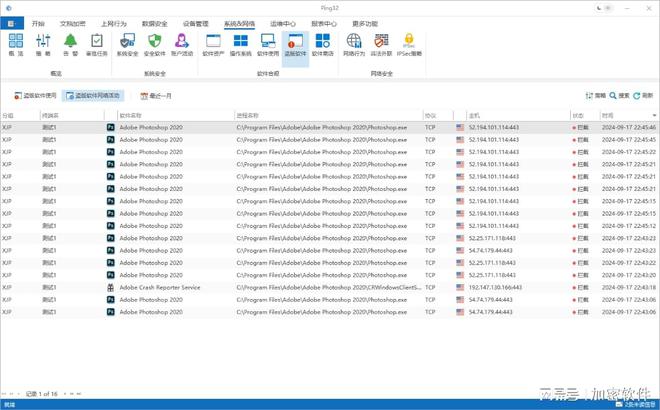Switch to the 运维中心 ribbon tab
Image resolution: width=660 pixels, height=410 pixels.
point(283,24)
